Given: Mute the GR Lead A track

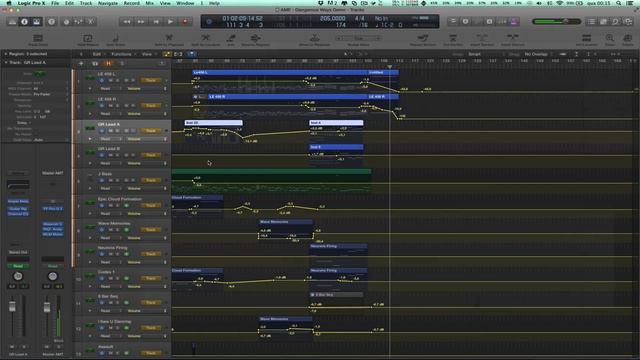Looking at the screenshot, I should click(x=111, y=131).
